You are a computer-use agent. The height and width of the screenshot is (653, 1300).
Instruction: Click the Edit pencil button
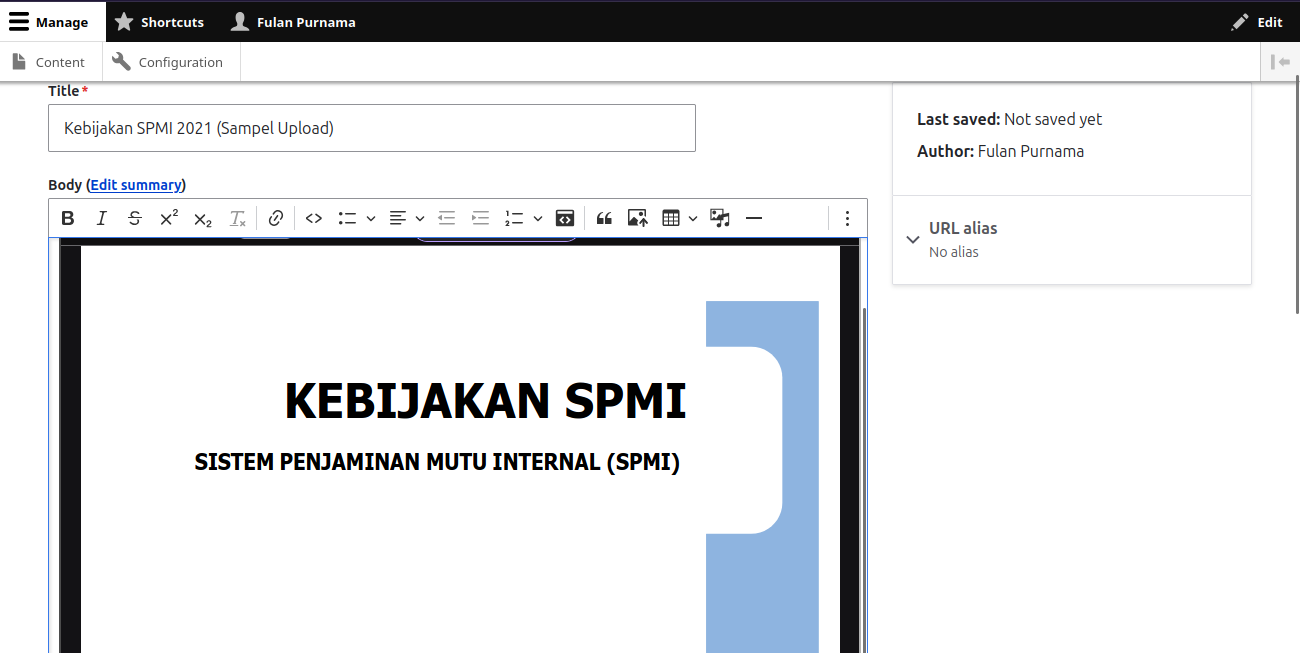(1257, 21)
